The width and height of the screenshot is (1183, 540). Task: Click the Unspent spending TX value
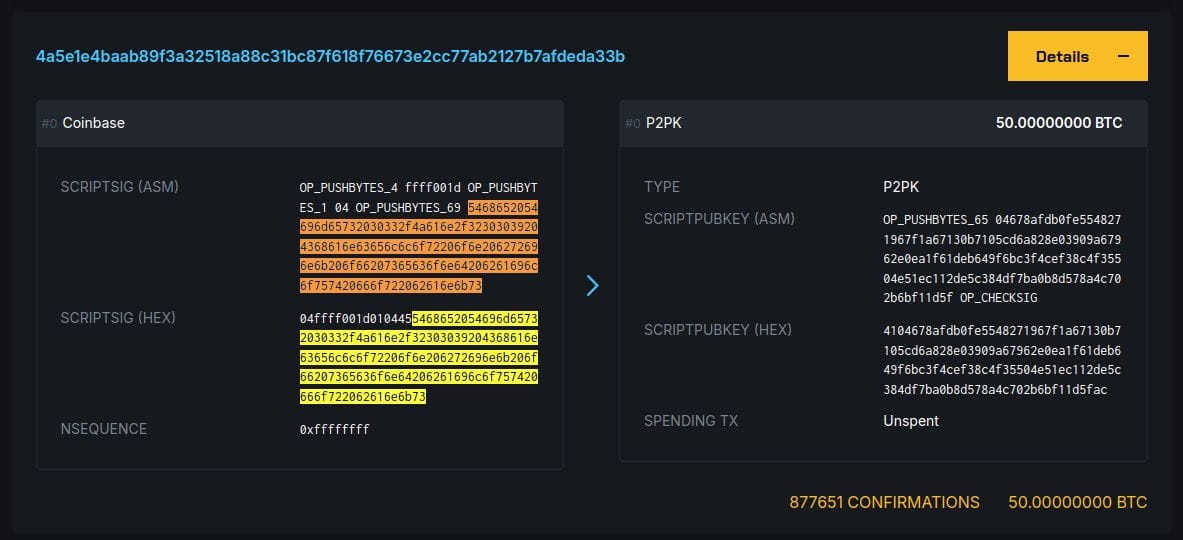(911, 421)
